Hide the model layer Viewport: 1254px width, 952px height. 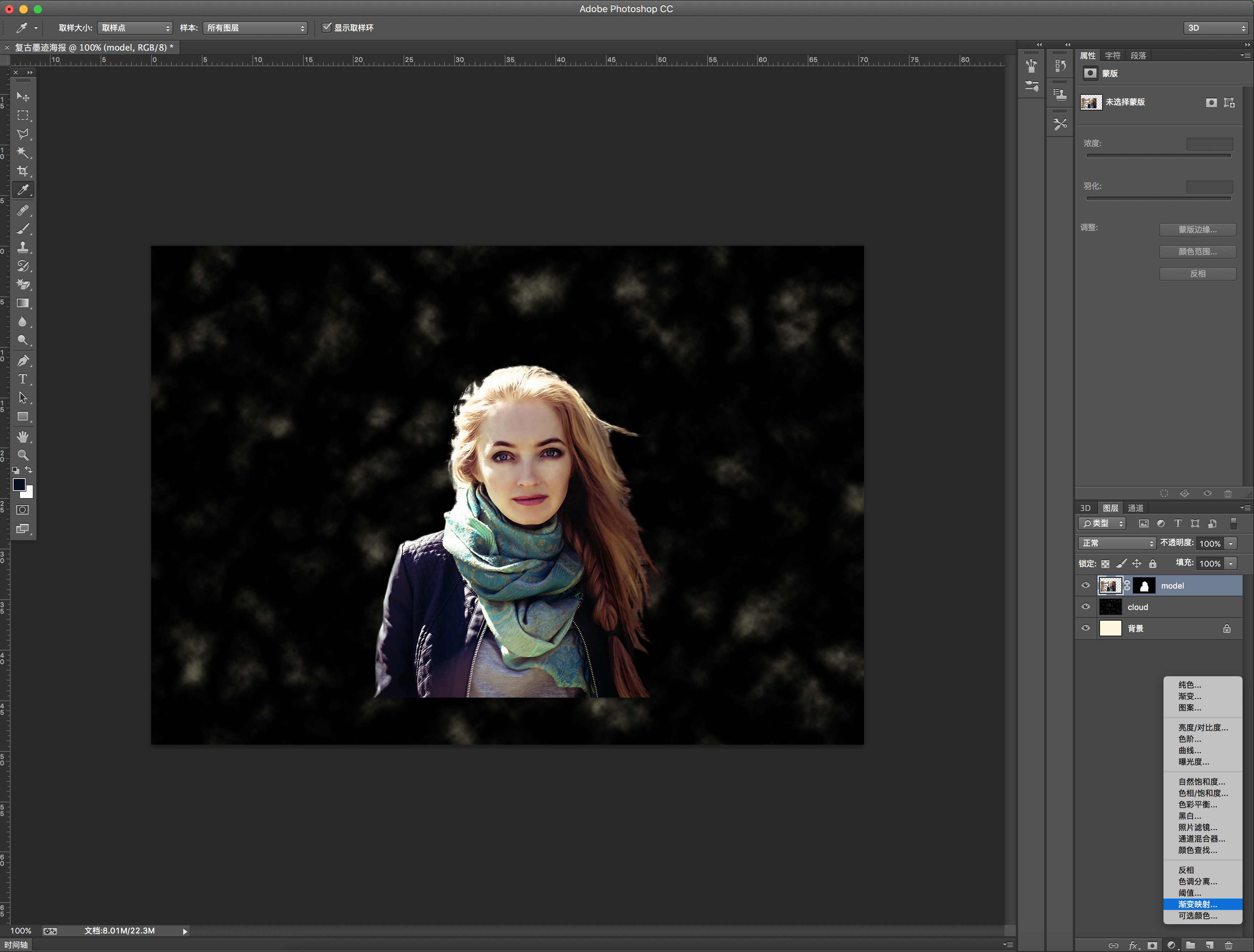click(x=1086, y=585)
